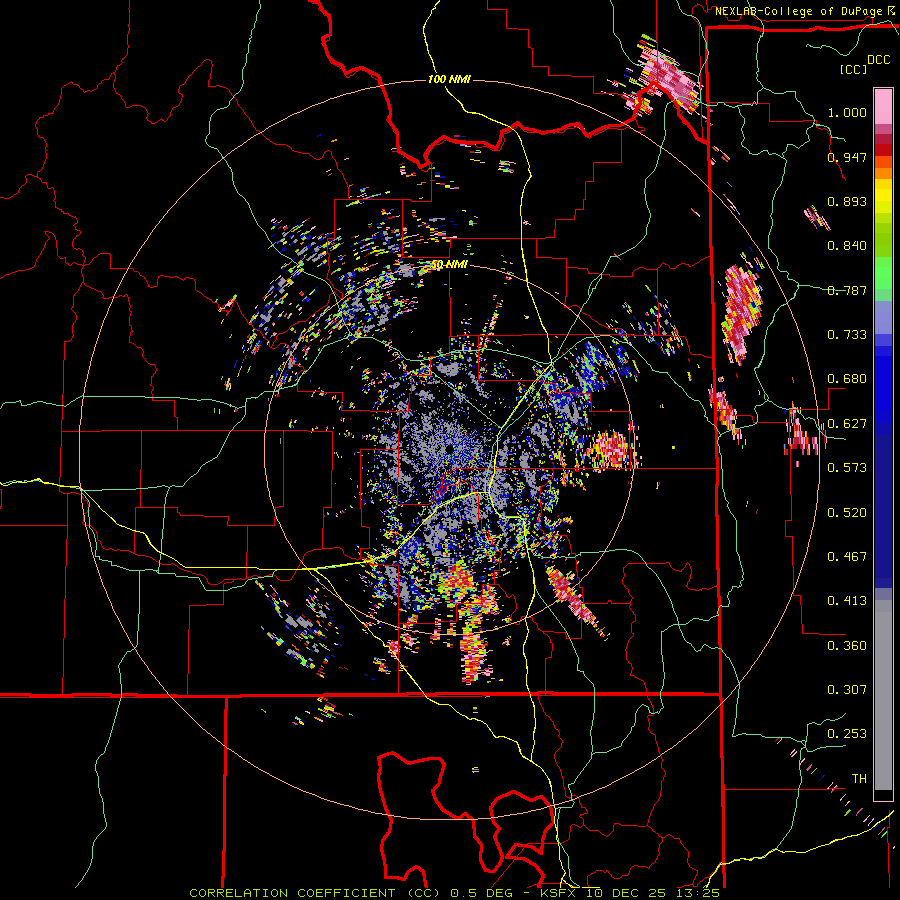Screen dimensions: 900x900
Task: Click the 50 NMI range ring label
Action: [449, 264]
